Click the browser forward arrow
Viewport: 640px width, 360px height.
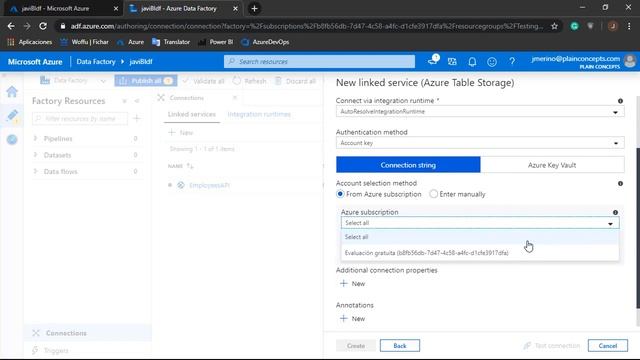click(27, 26)
